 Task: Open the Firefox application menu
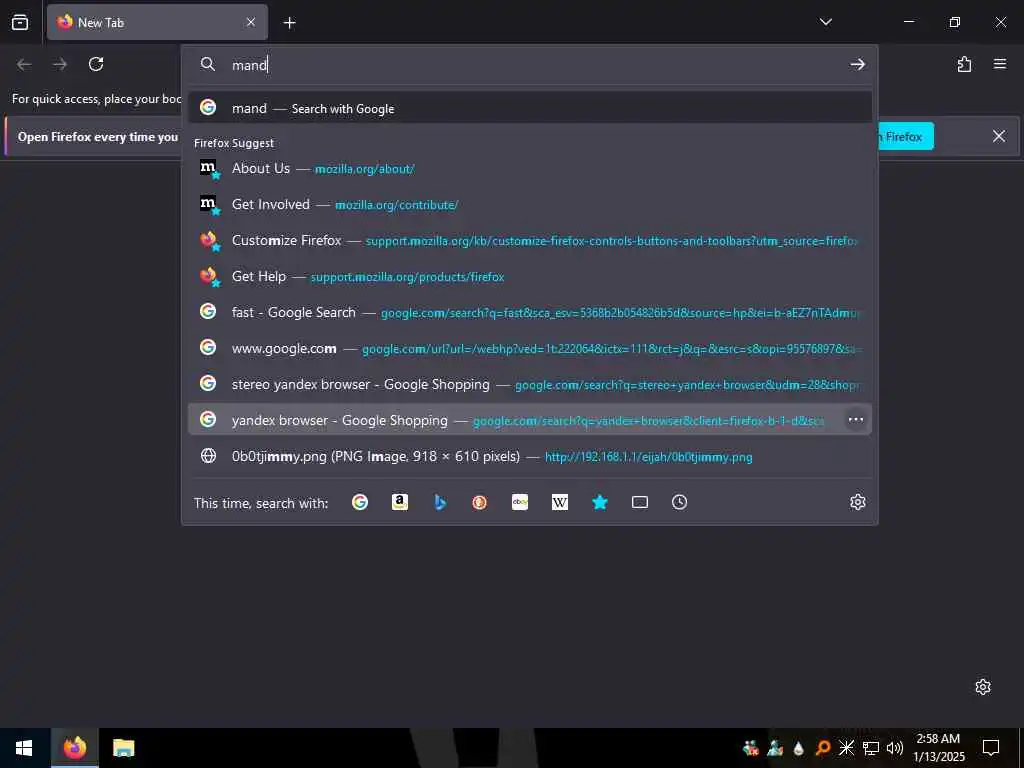coord(1000,64)
